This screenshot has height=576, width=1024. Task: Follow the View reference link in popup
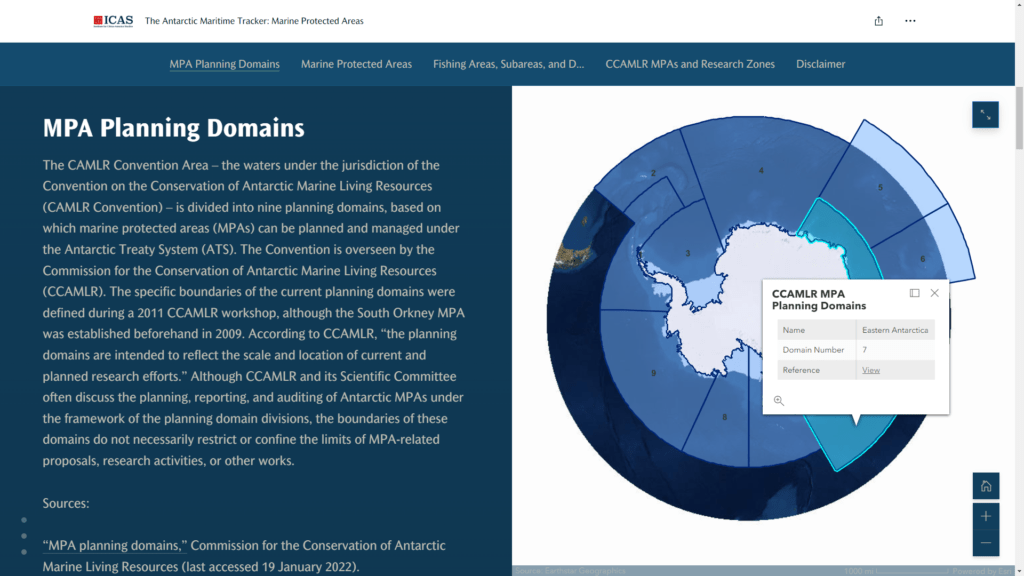point(871,370)
